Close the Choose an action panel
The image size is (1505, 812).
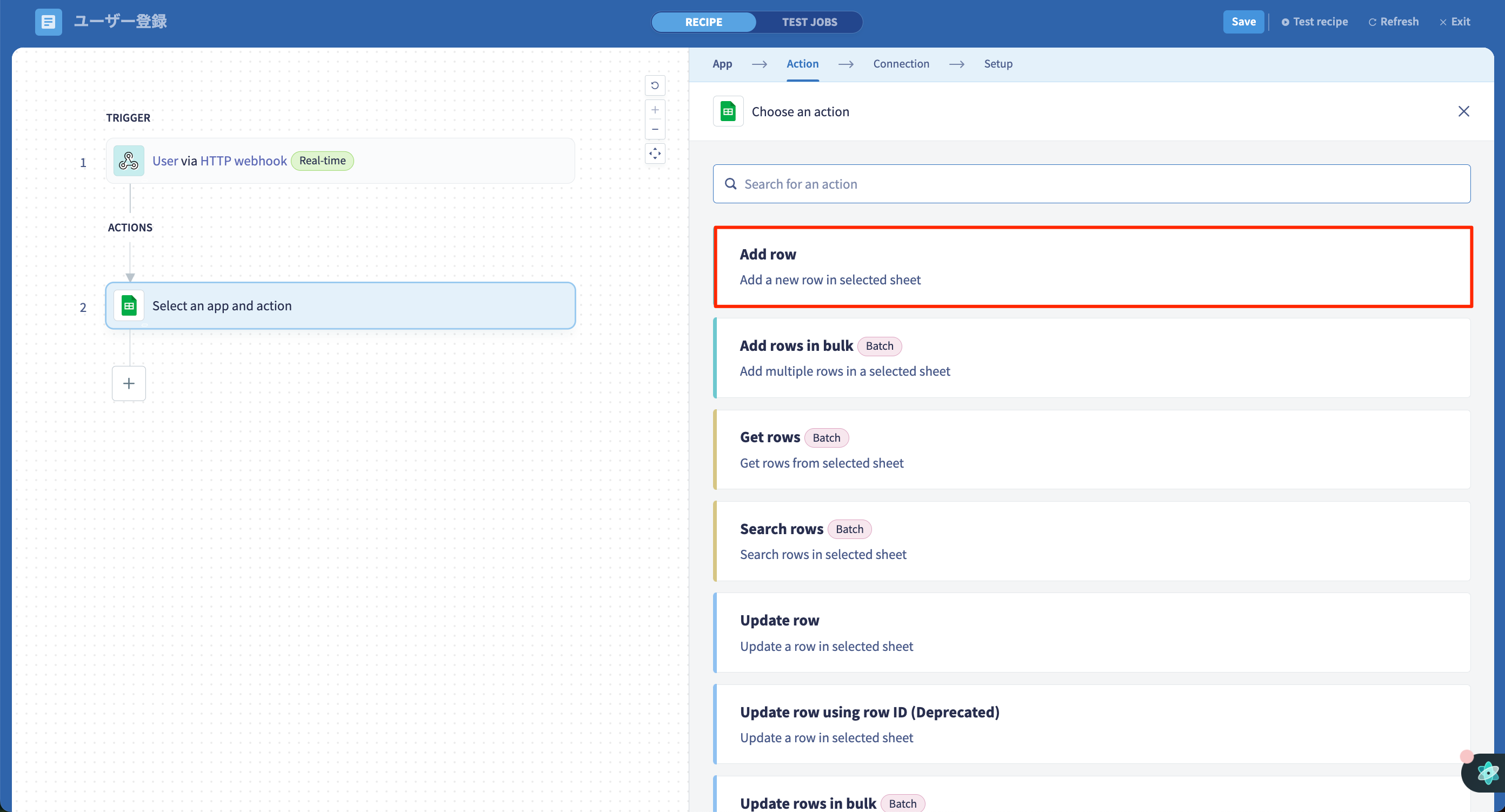(1463, 111)
